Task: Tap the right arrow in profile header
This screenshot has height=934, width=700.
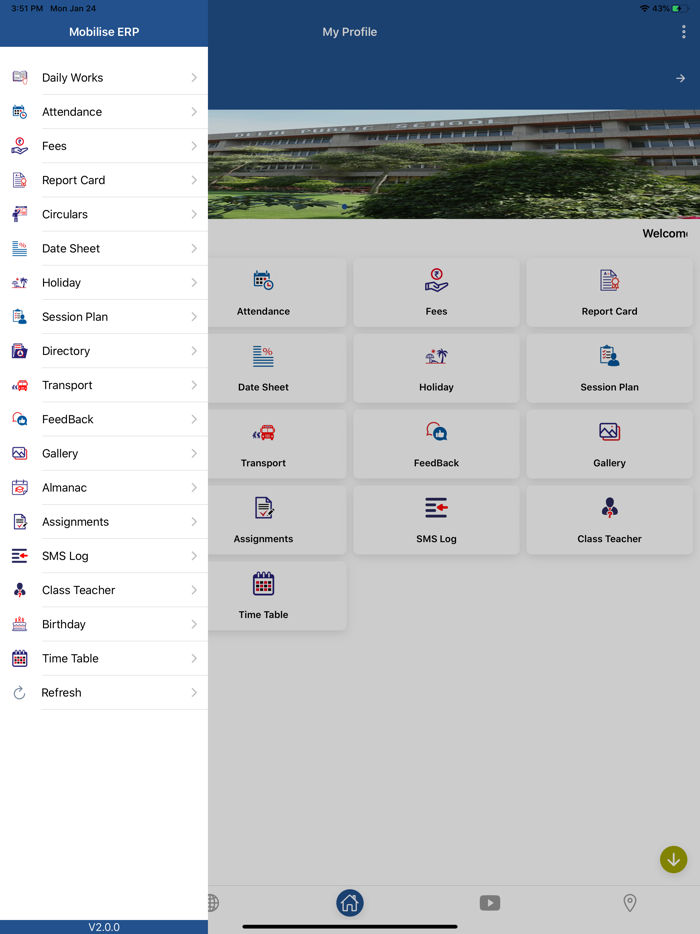Action: tap(680, 78)
